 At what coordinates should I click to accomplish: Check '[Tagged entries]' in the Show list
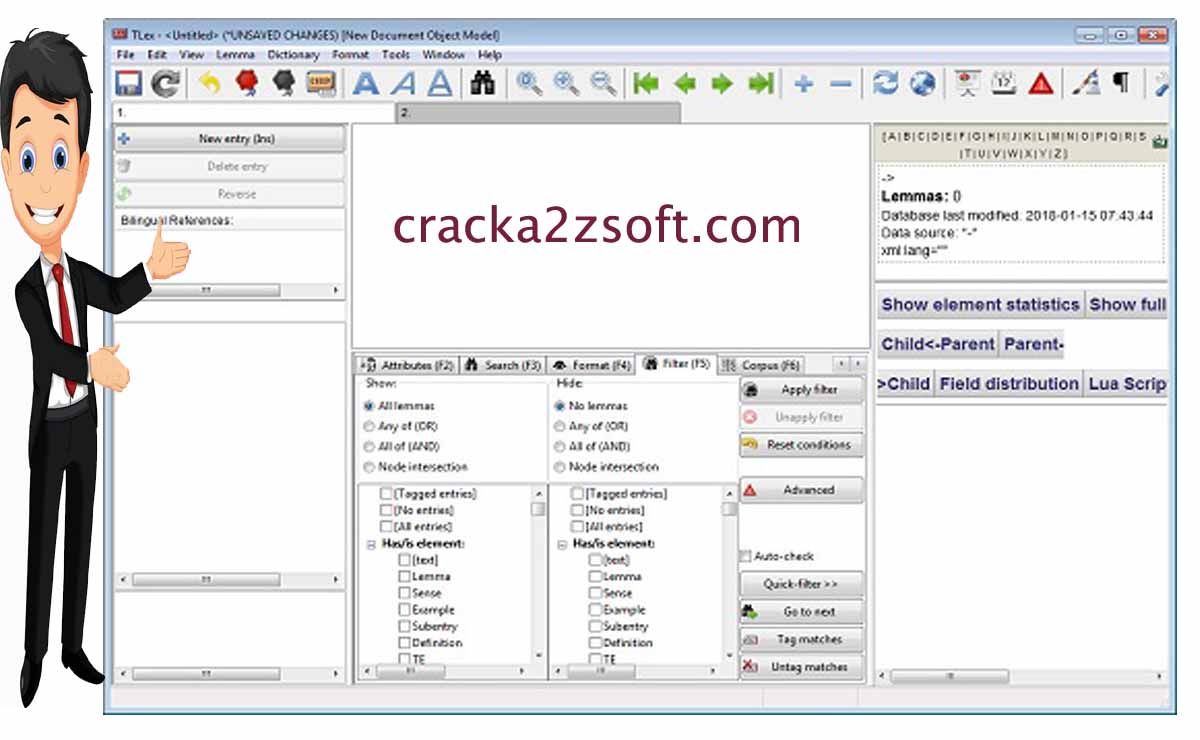click(x=386, y=493)
